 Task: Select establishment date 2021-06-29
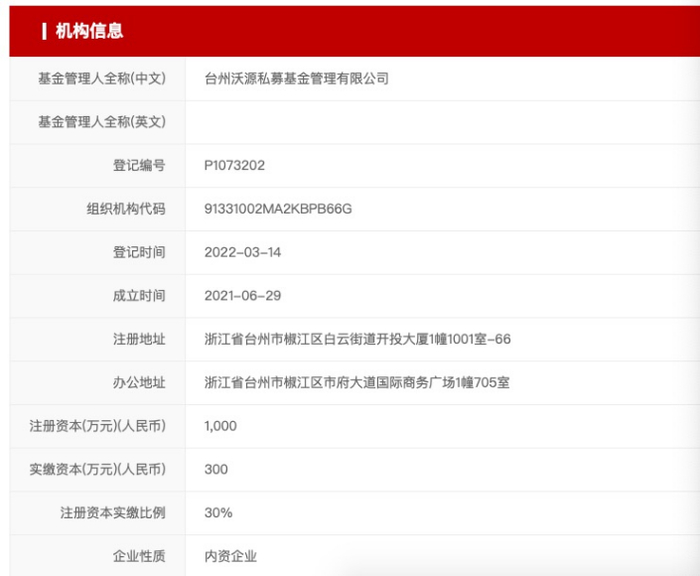243,296
